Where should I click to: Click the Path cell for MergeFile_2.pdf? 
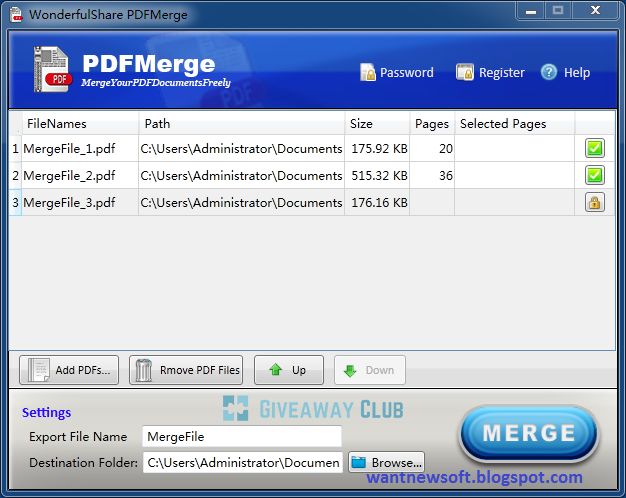pos(242,175)
